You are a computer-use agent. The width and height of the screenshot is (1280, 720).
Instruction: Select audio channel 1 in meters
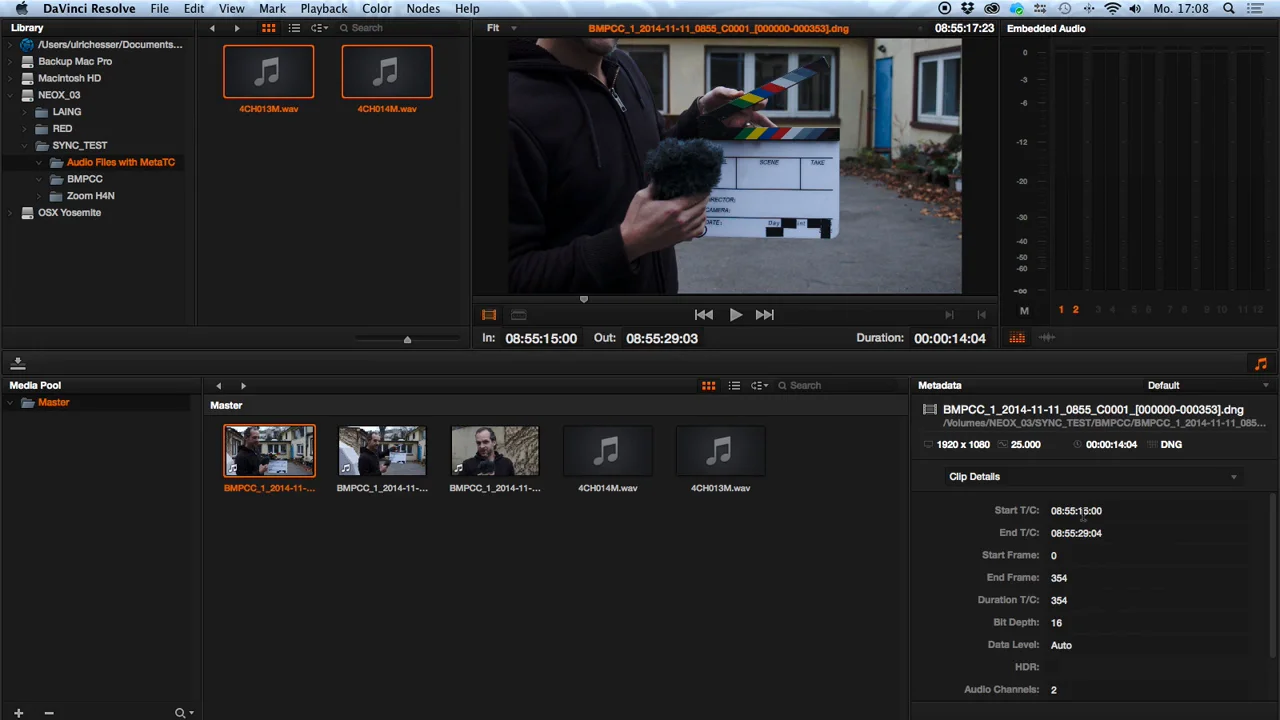[1061, 310]
